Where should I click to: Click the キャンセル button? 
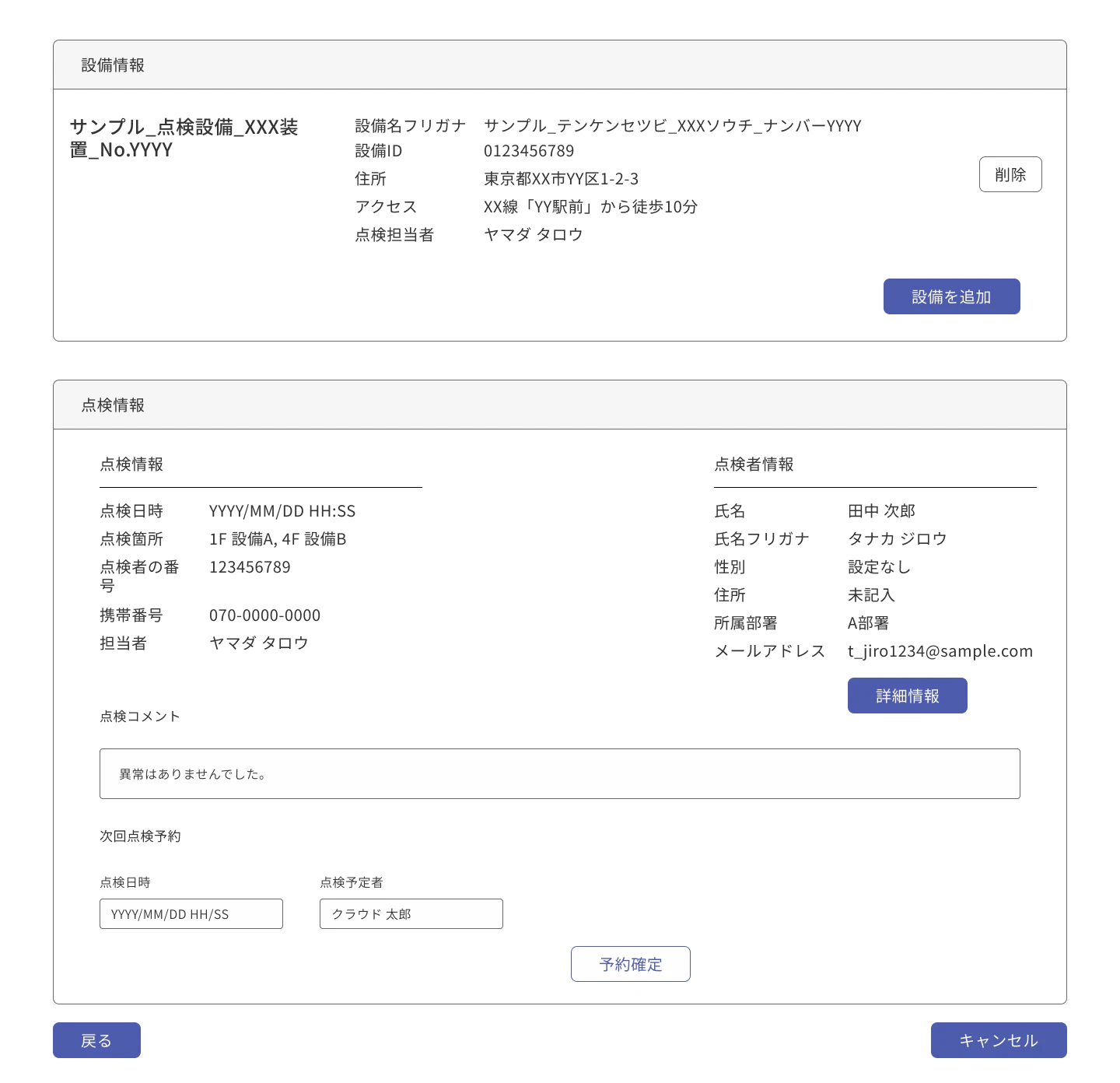(998, 1040)
